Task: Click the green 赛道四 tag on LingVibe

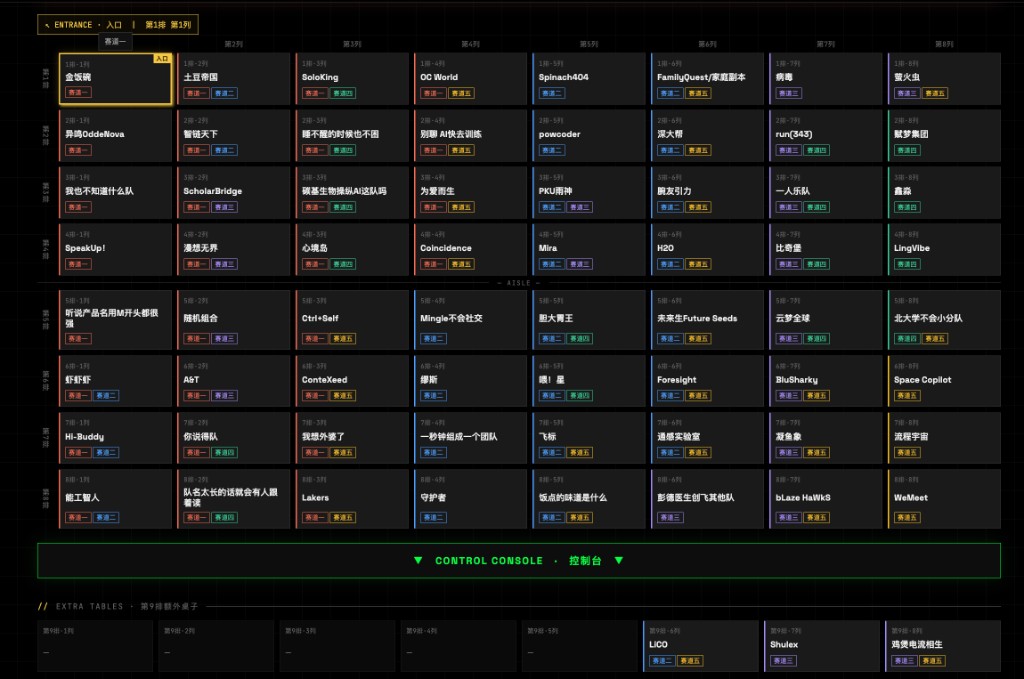Action: point(906,264)
